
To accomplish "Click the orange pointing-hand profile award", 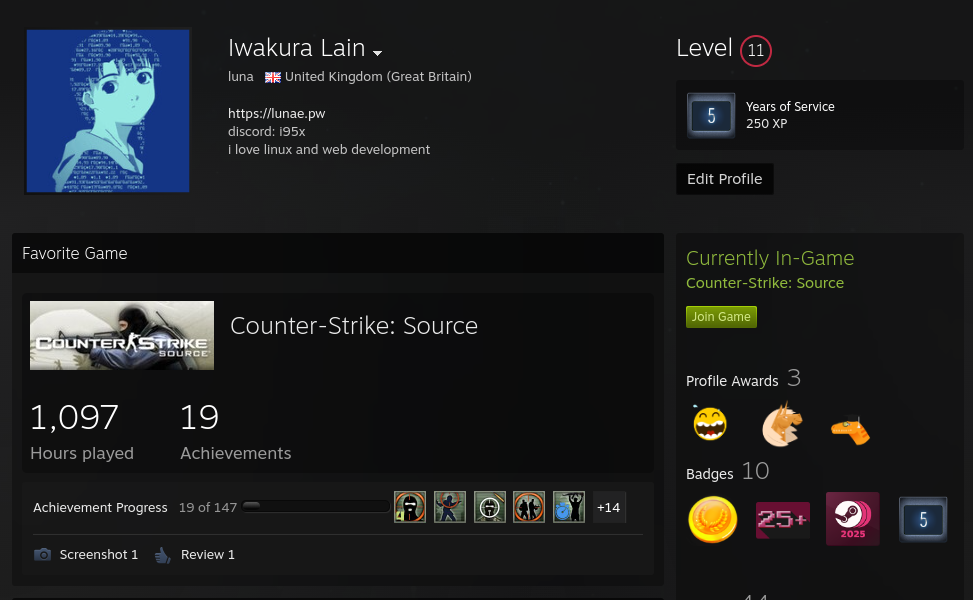I will (x=850, y=429).
